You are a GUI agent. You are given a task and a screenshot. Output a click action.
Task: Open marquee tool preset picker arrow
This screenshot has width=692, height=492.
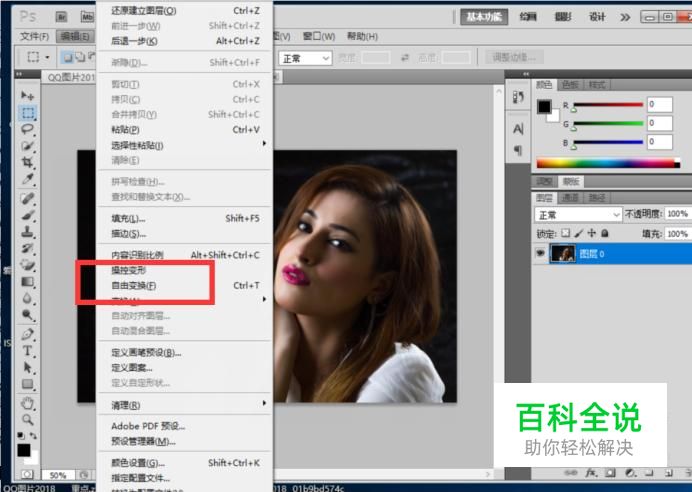(47, 57)
